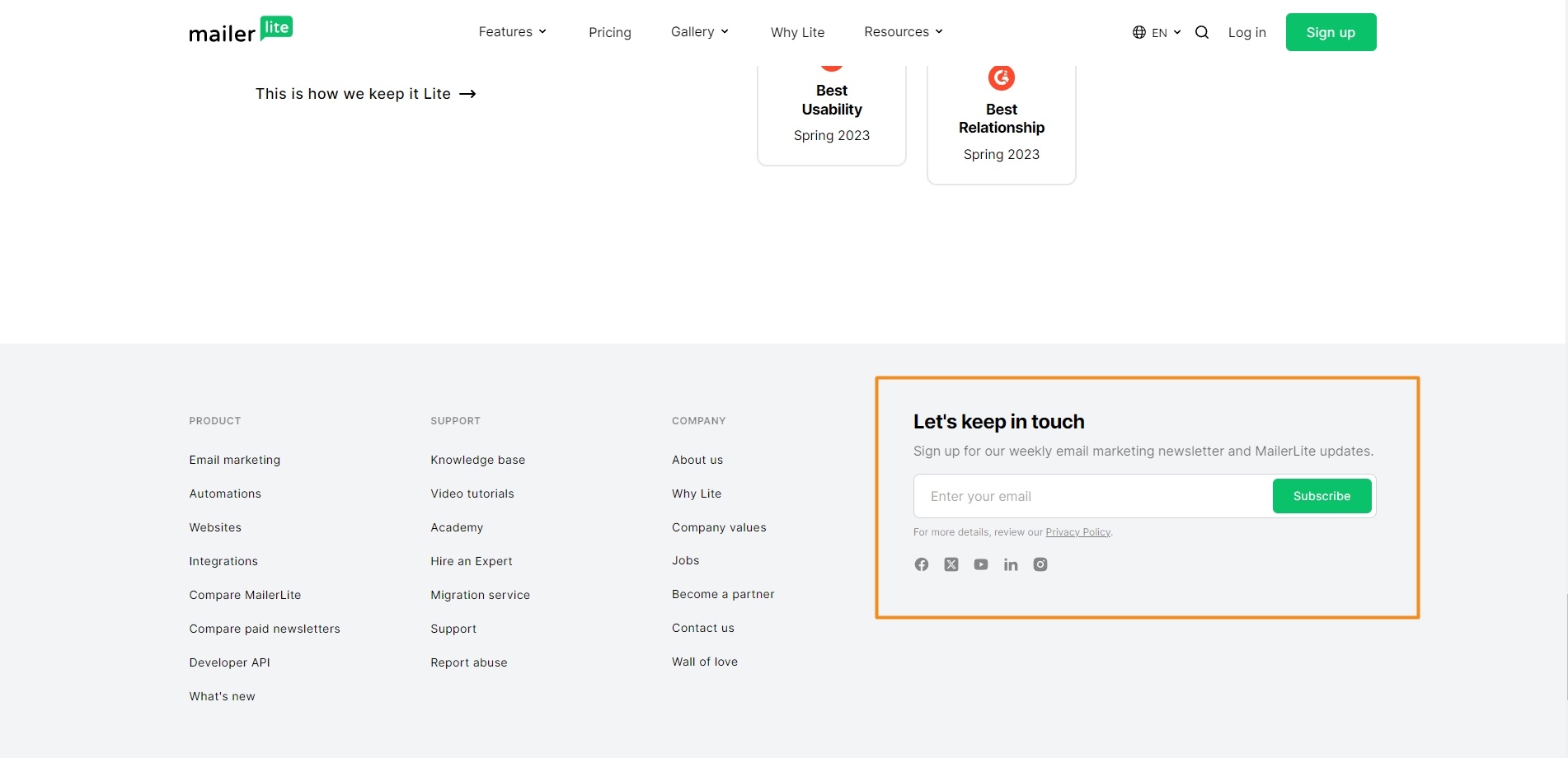
Task: Click the arrow next to "This is how we keep it Lite"
Action: click(x=467, y=94)
